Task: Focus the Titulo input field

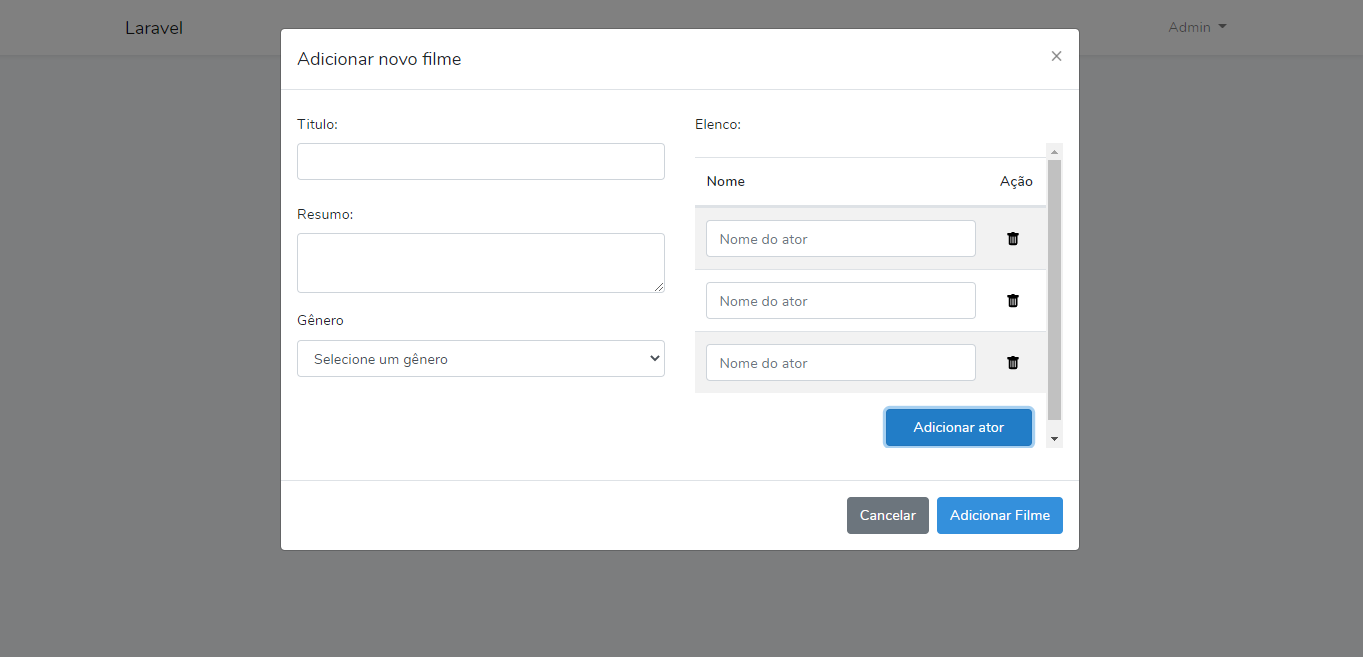Action: pos(481,161)
